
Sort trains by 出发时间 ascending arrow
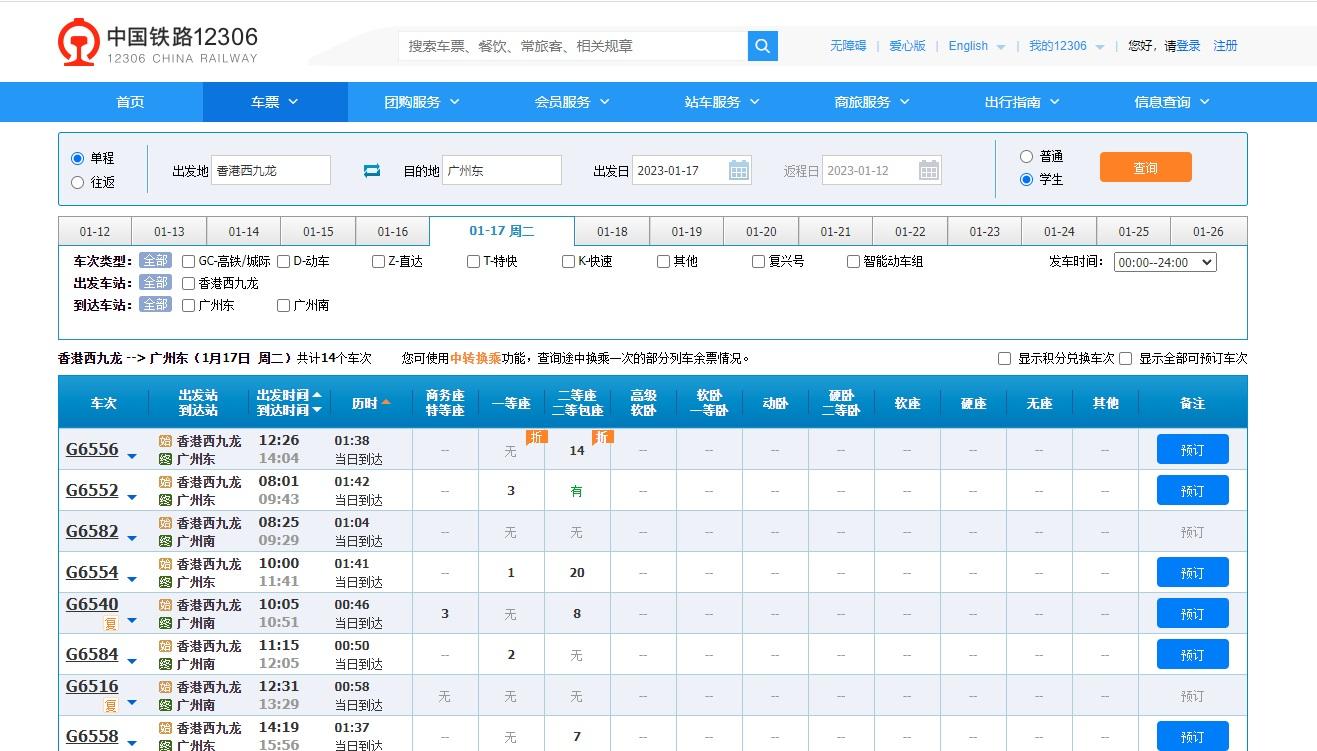317,397
